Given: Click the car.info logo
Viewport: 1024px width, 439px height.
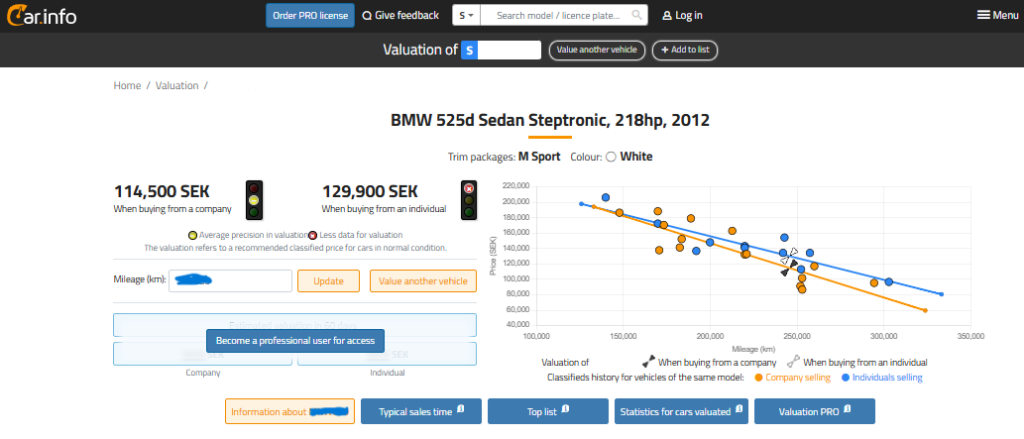Looking at the screenshot, I should tap(40, 15).
